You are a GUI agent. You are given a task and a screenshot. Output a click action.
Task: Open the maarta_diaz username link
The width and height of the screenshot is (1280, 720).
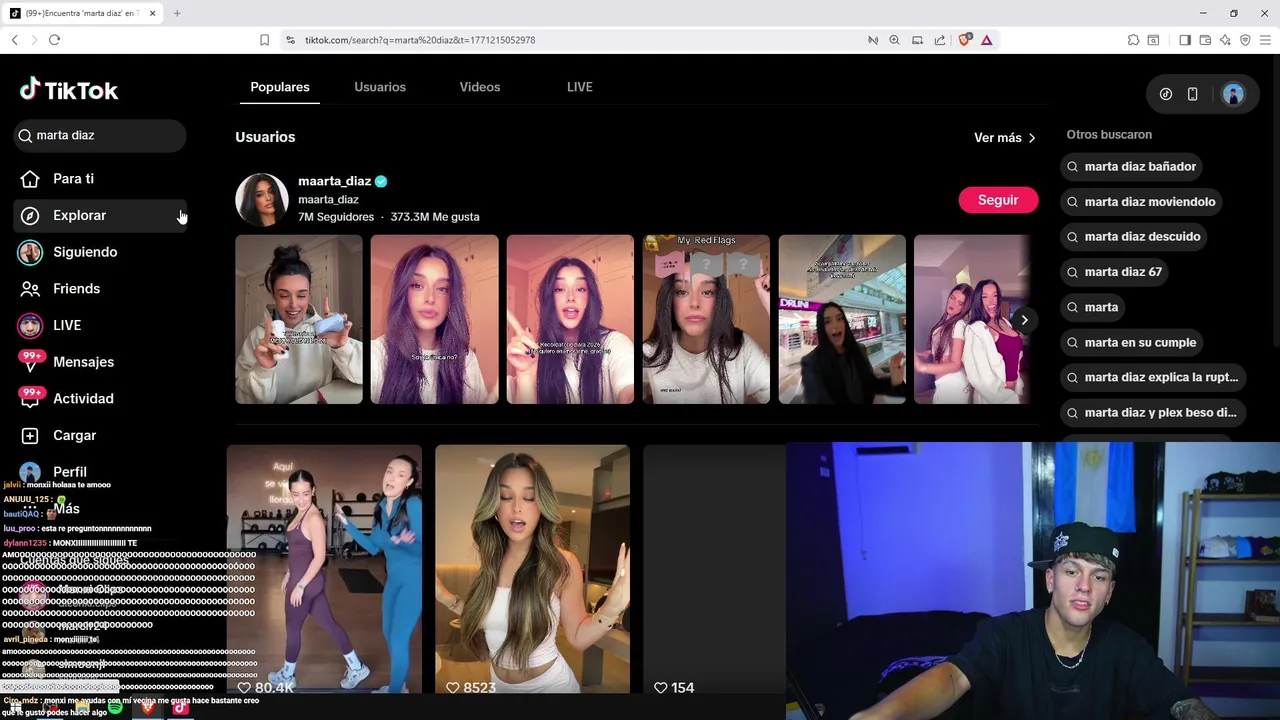(334, 181)
